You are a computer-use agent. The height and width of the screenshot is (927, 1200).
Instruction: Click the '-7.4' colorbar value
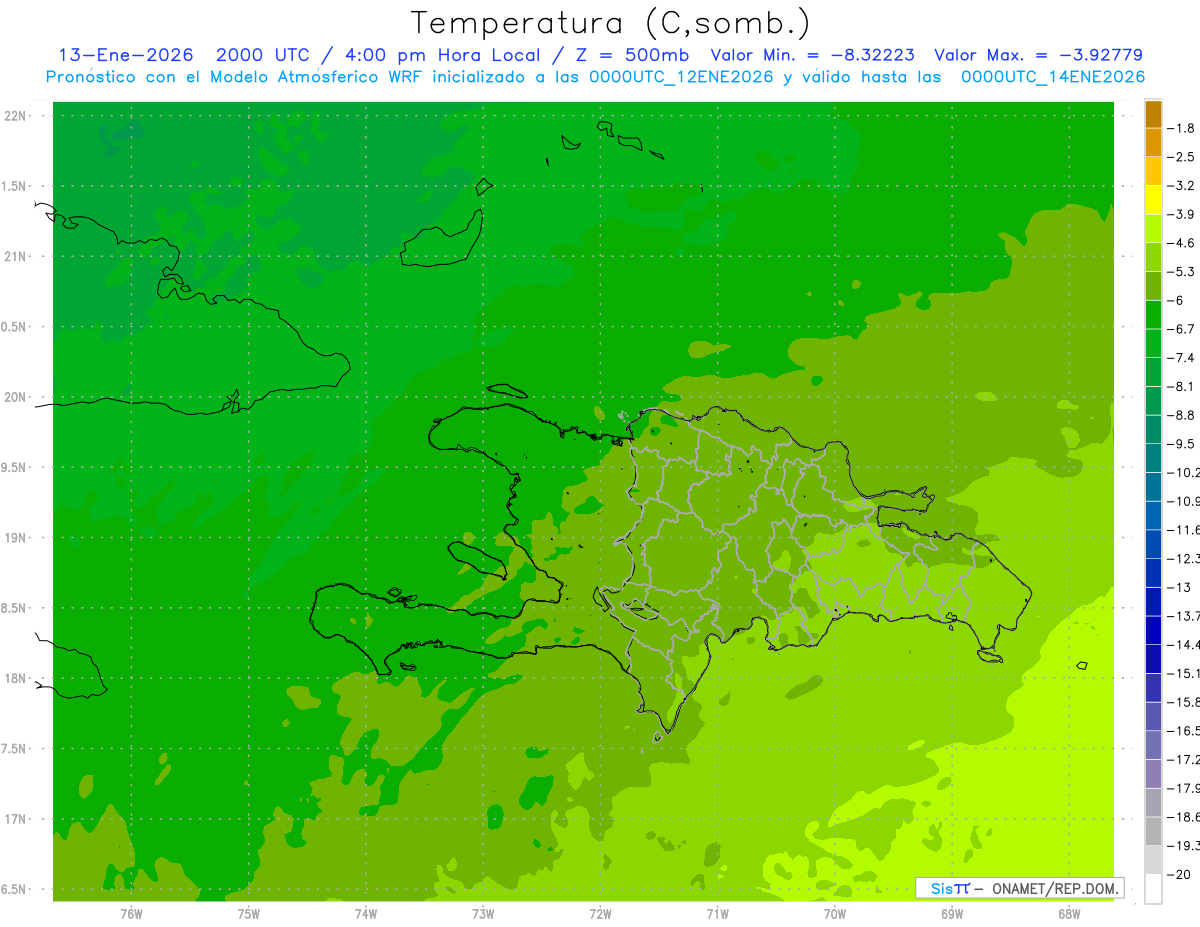(1181, 357)
